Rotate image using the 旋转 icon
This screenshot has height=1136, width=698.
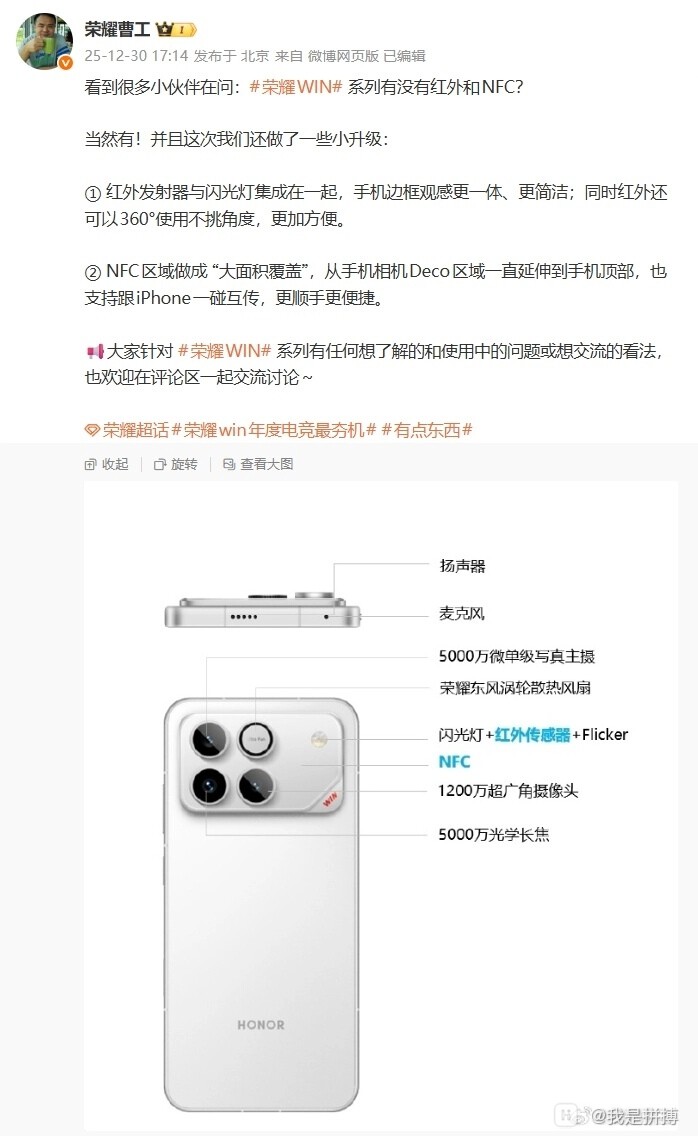click(x=160, y=464)
